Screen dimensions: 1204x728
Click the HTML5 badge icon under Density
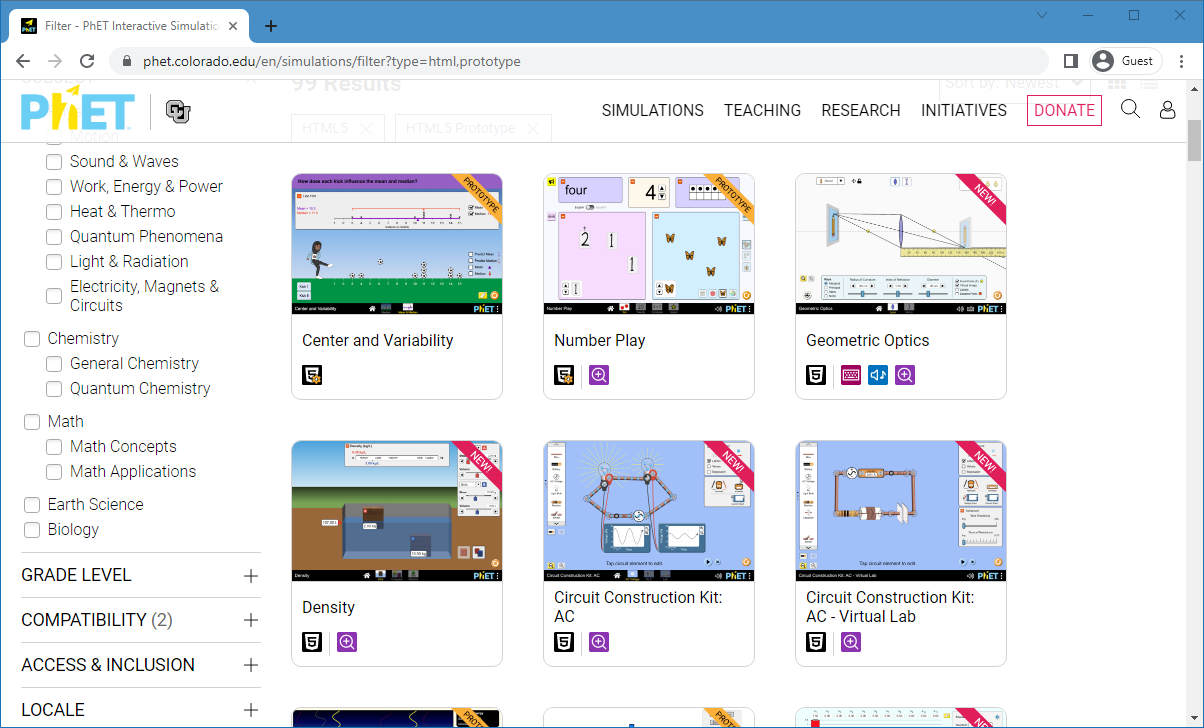point(313,642)
